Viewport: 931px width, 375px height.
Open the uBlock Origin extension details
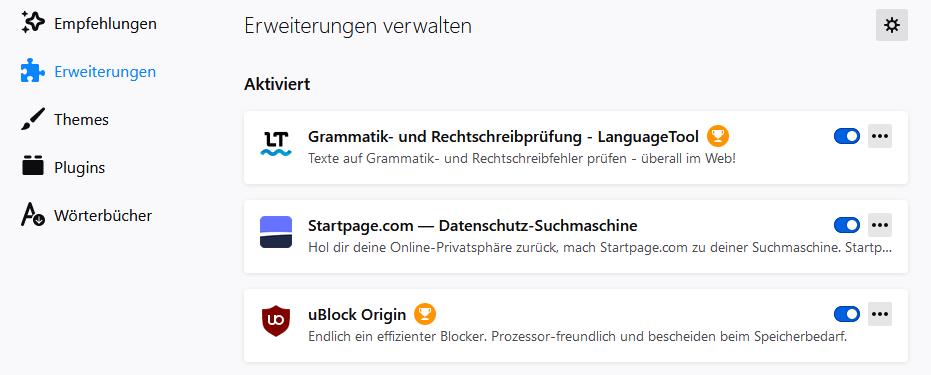(x=575, y=325)
